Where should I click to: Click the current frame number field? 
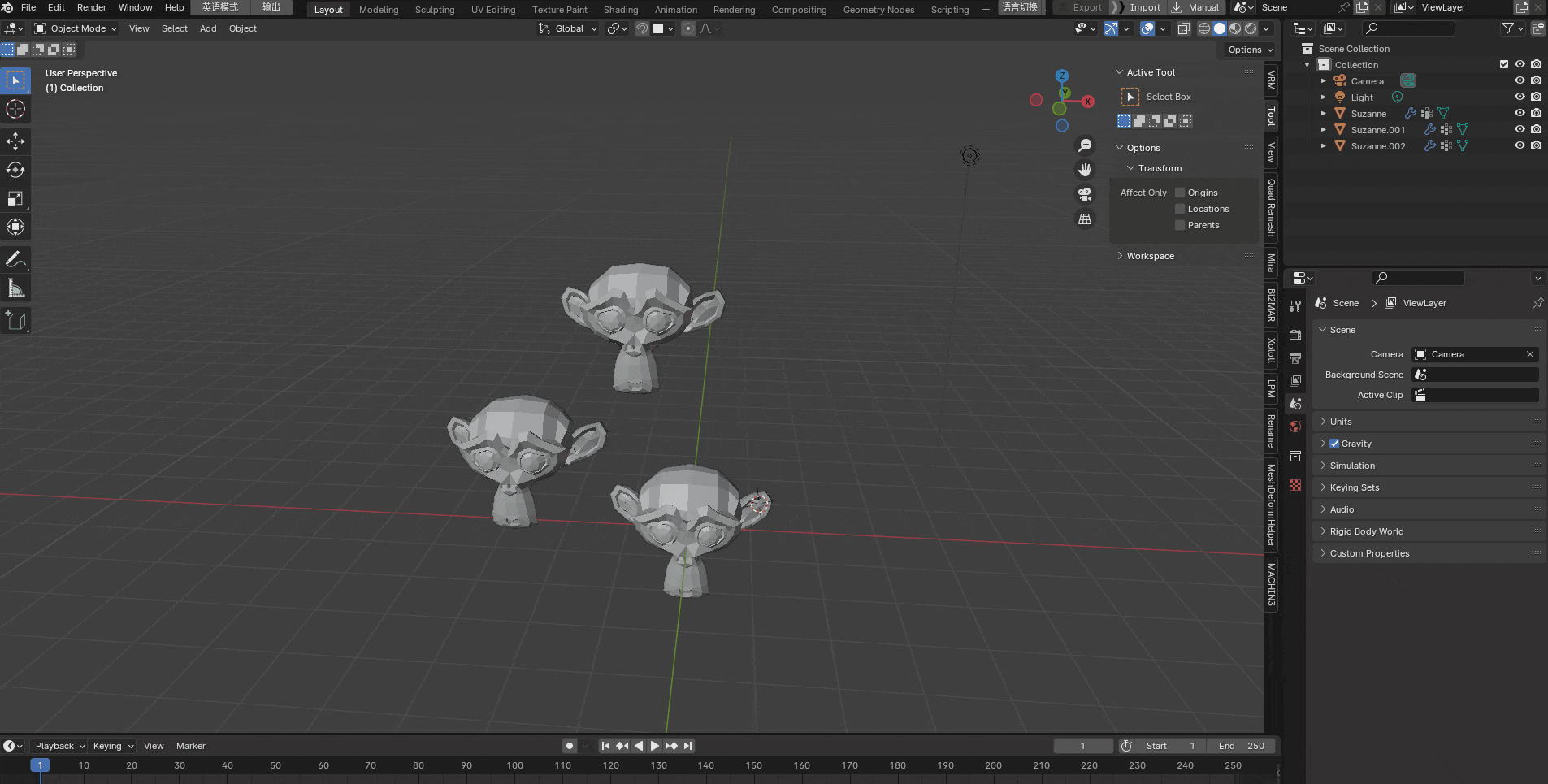pyautogui.click(x=1083, y=746)
